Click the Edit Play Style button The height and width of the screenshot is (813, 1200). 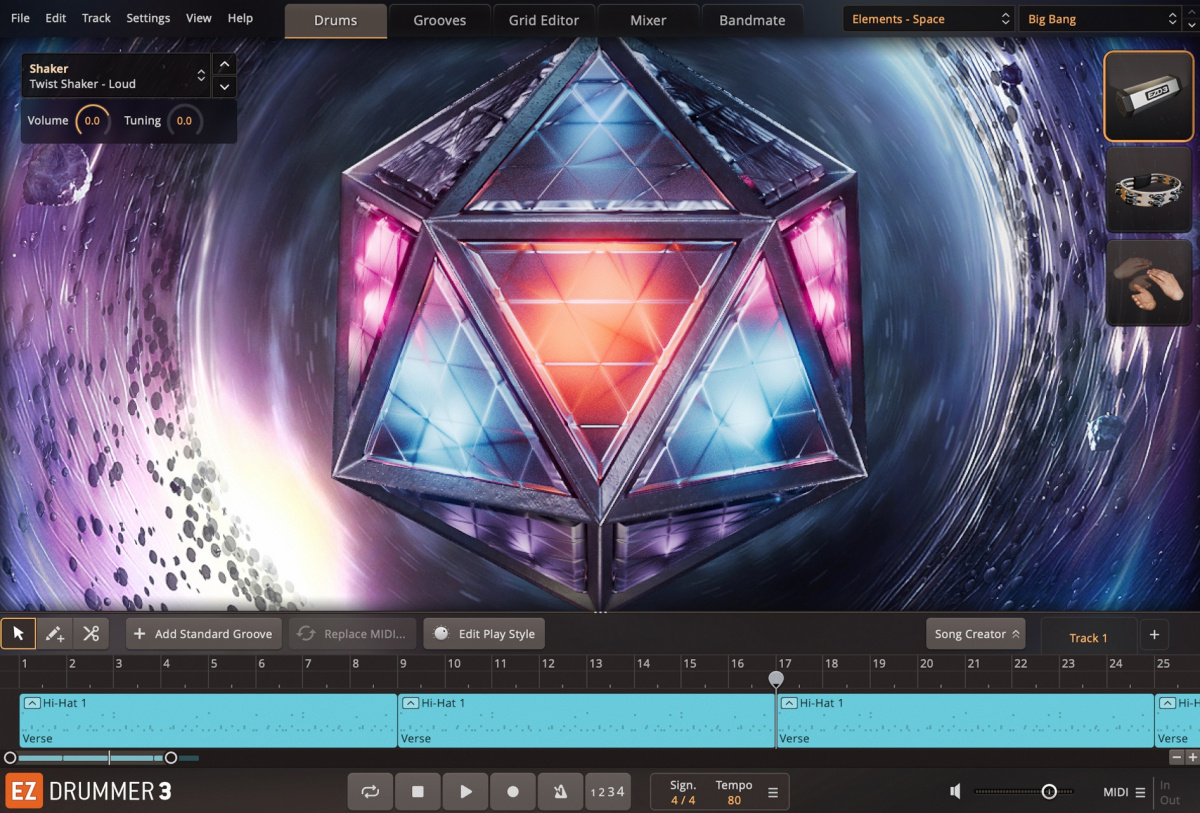(484, 633)
